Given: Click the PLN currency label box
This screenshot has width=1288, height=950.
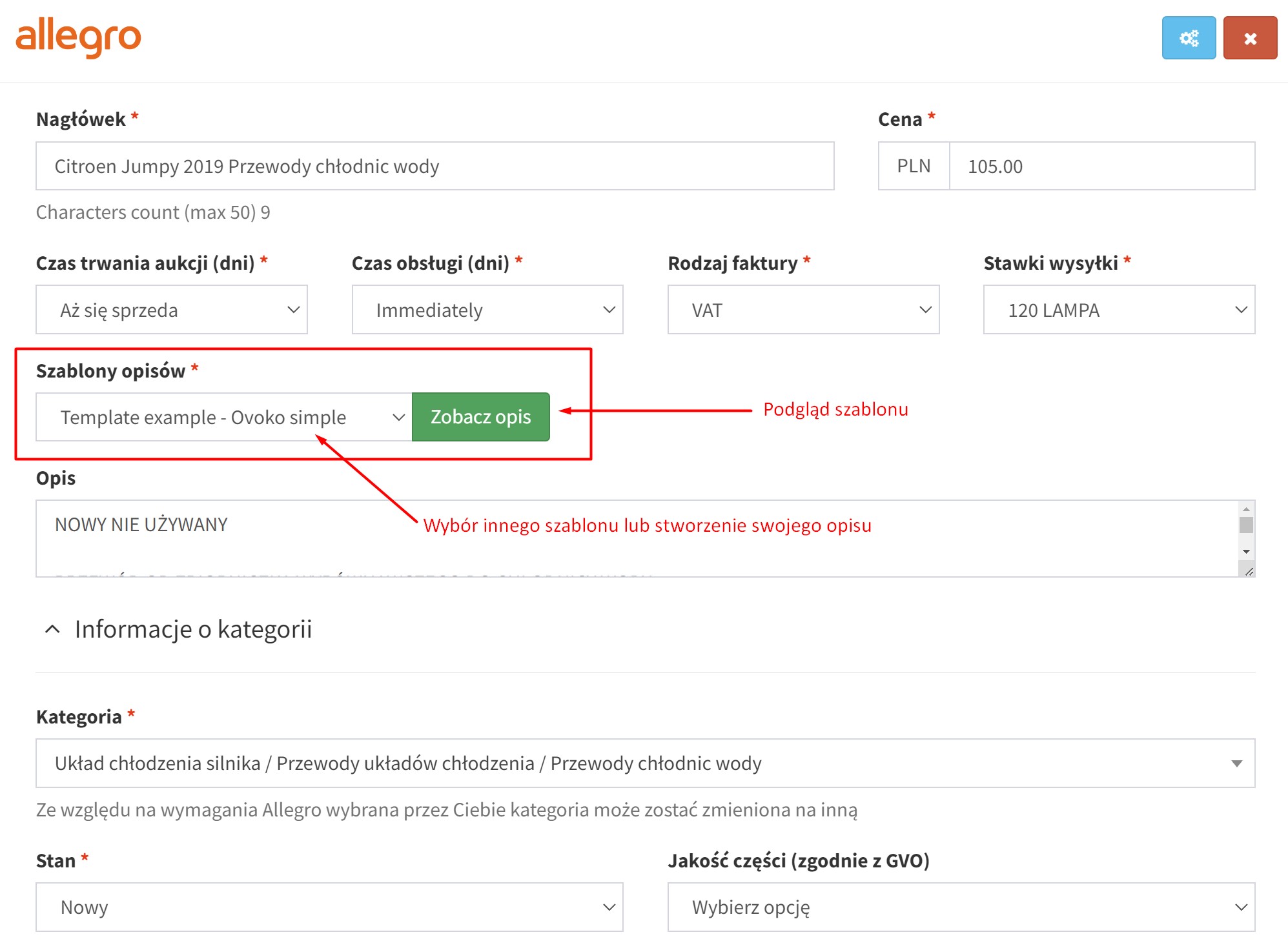Looking at the screenshot, I should click(x=913, y=167).
